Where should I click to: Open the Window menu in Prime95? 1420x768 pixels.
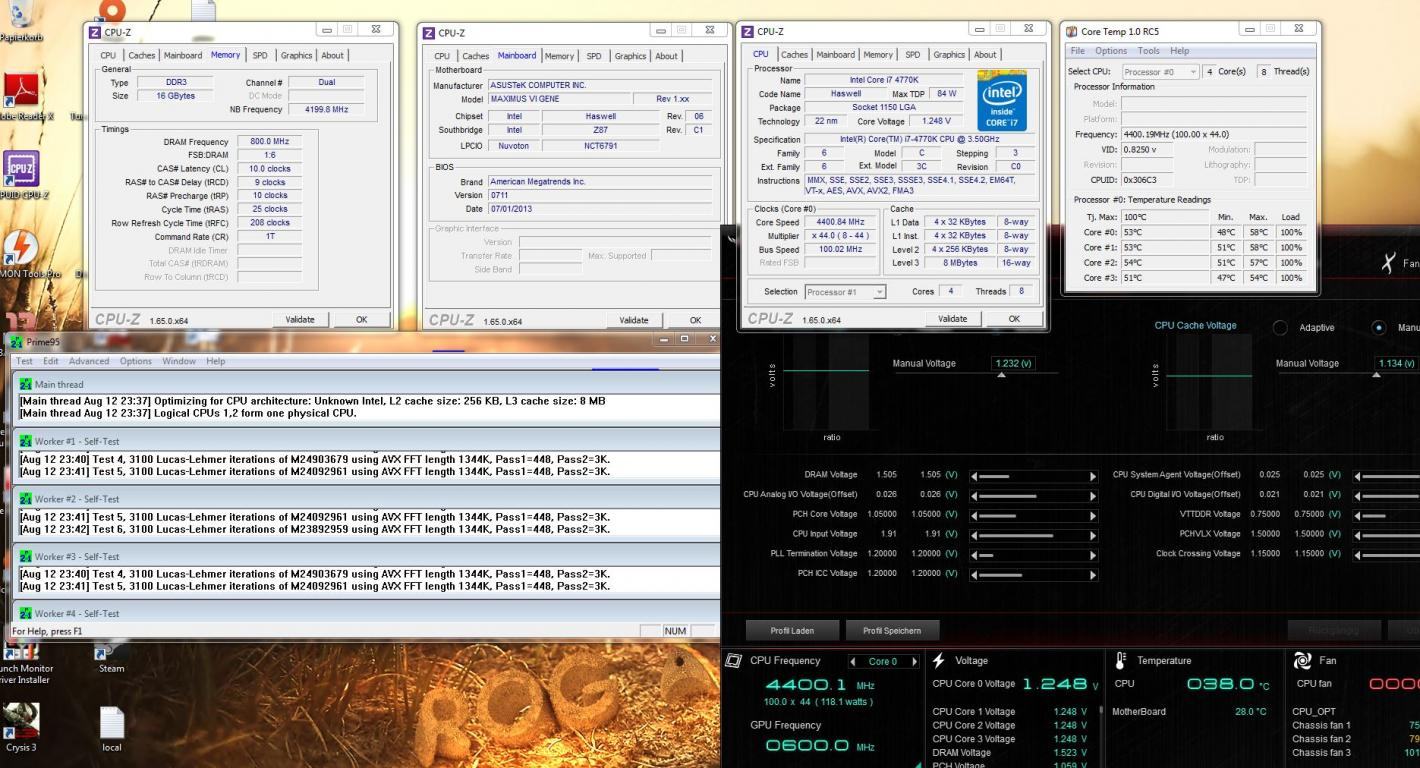click(x=179, y=361)
